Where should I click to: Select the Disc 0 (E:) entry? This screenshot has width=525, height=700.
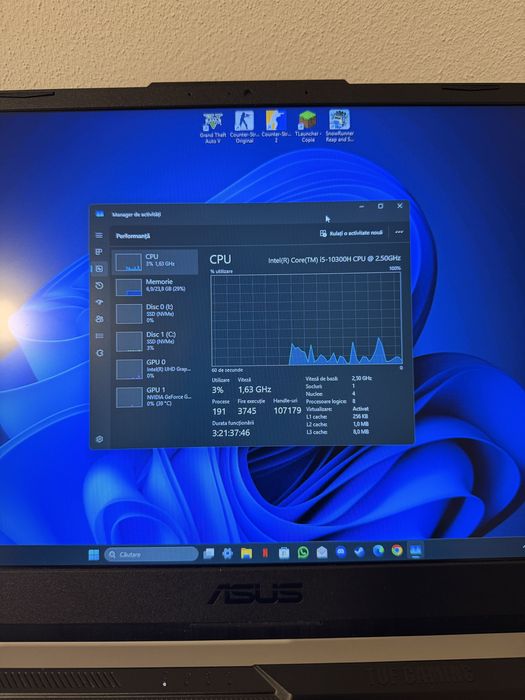click(155, 313)
